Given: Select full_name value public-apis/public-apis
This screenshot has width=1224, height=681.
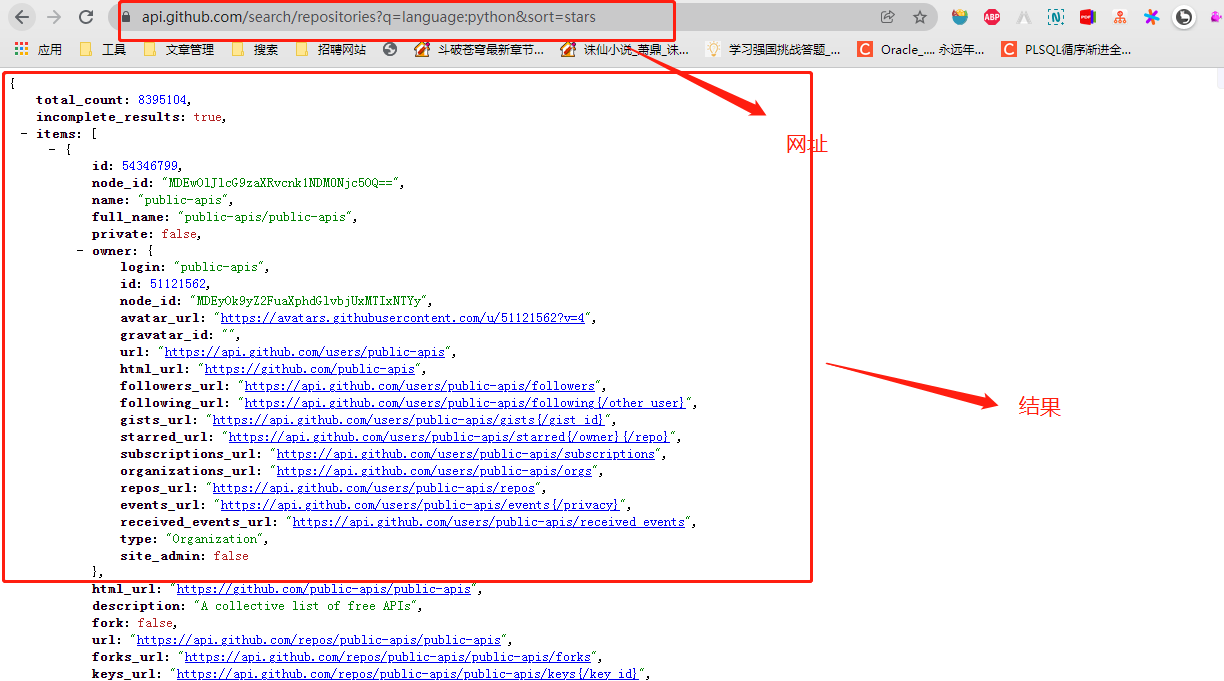Looking at the screenshot, I should [265, 217].
